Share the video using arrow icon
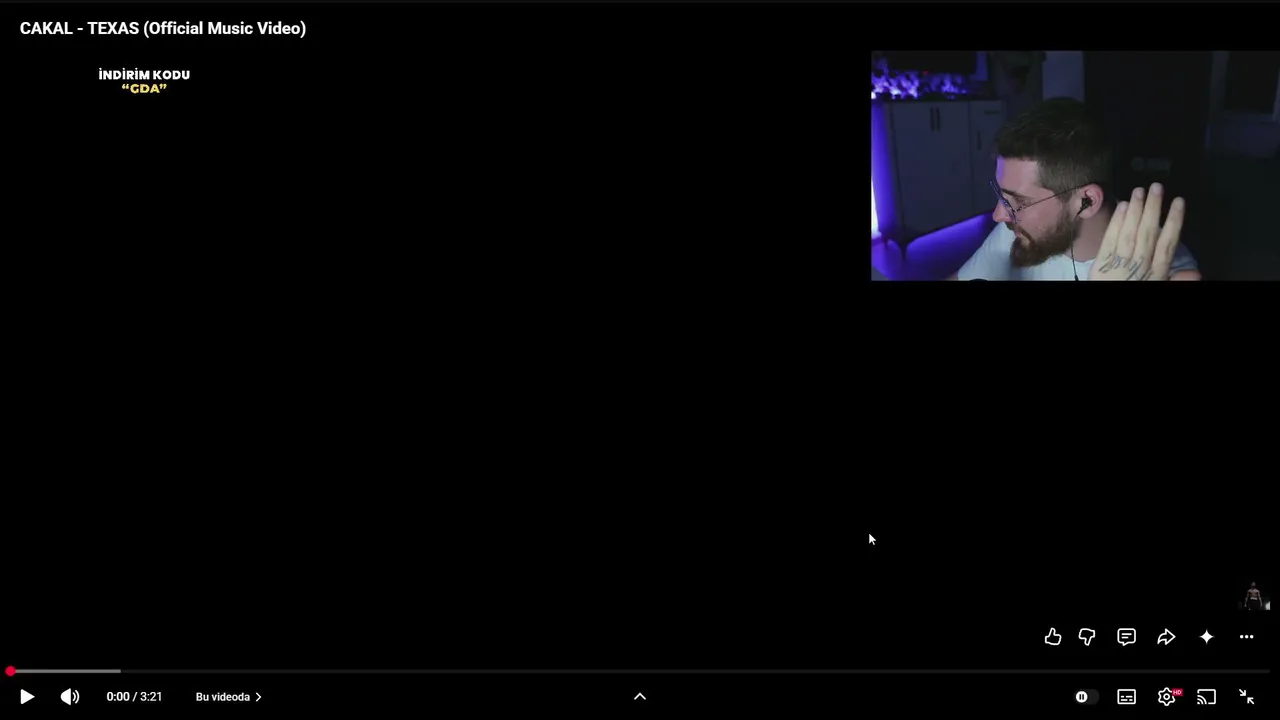This screenshot has height=720, width=1280. 1166,637
